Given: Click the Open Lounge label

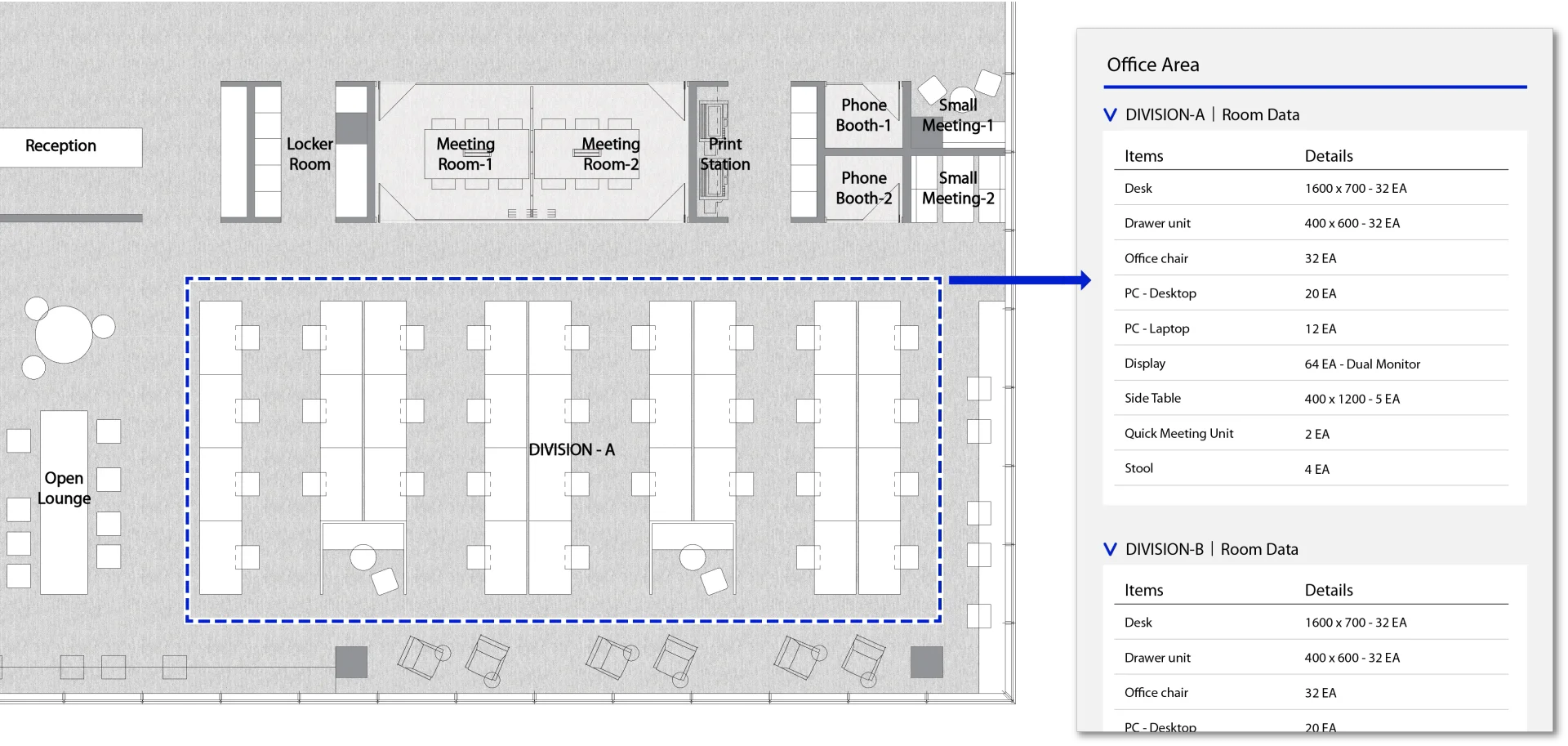Looking at the screenshot, I should coord(64,488).
